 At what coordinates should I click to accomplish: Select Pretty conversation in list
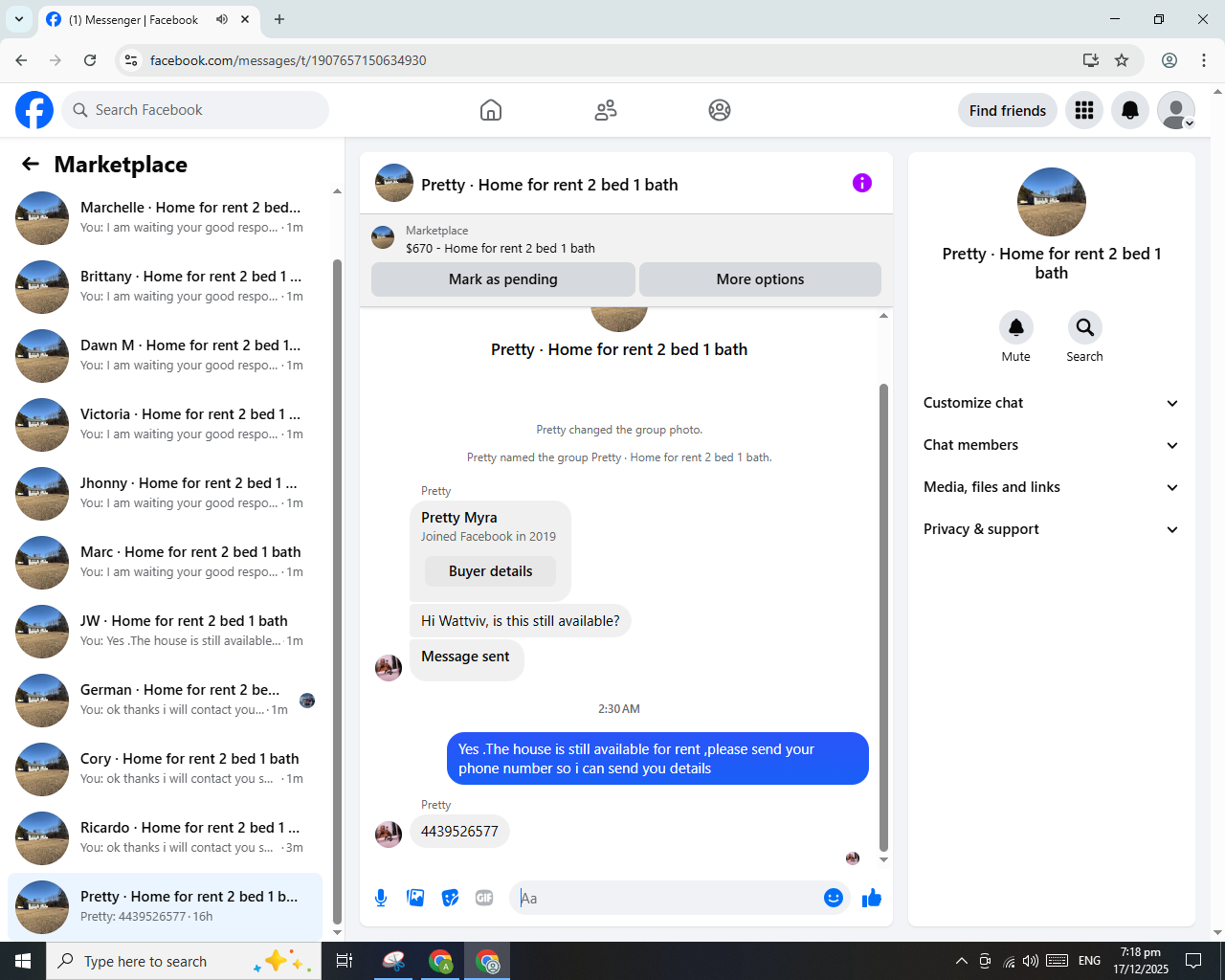tap(165, 907)
